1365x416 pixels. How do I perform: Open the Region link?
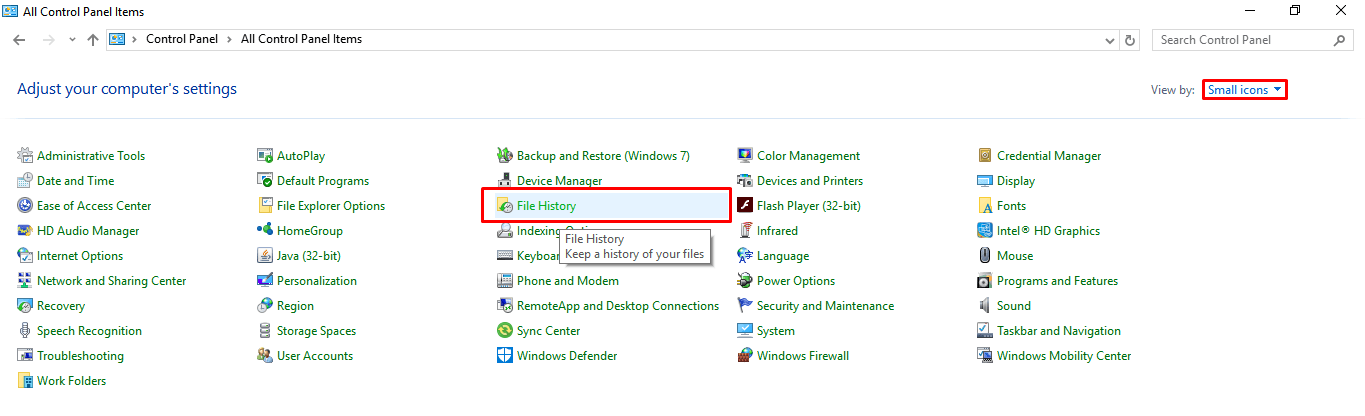pos(295,306)
